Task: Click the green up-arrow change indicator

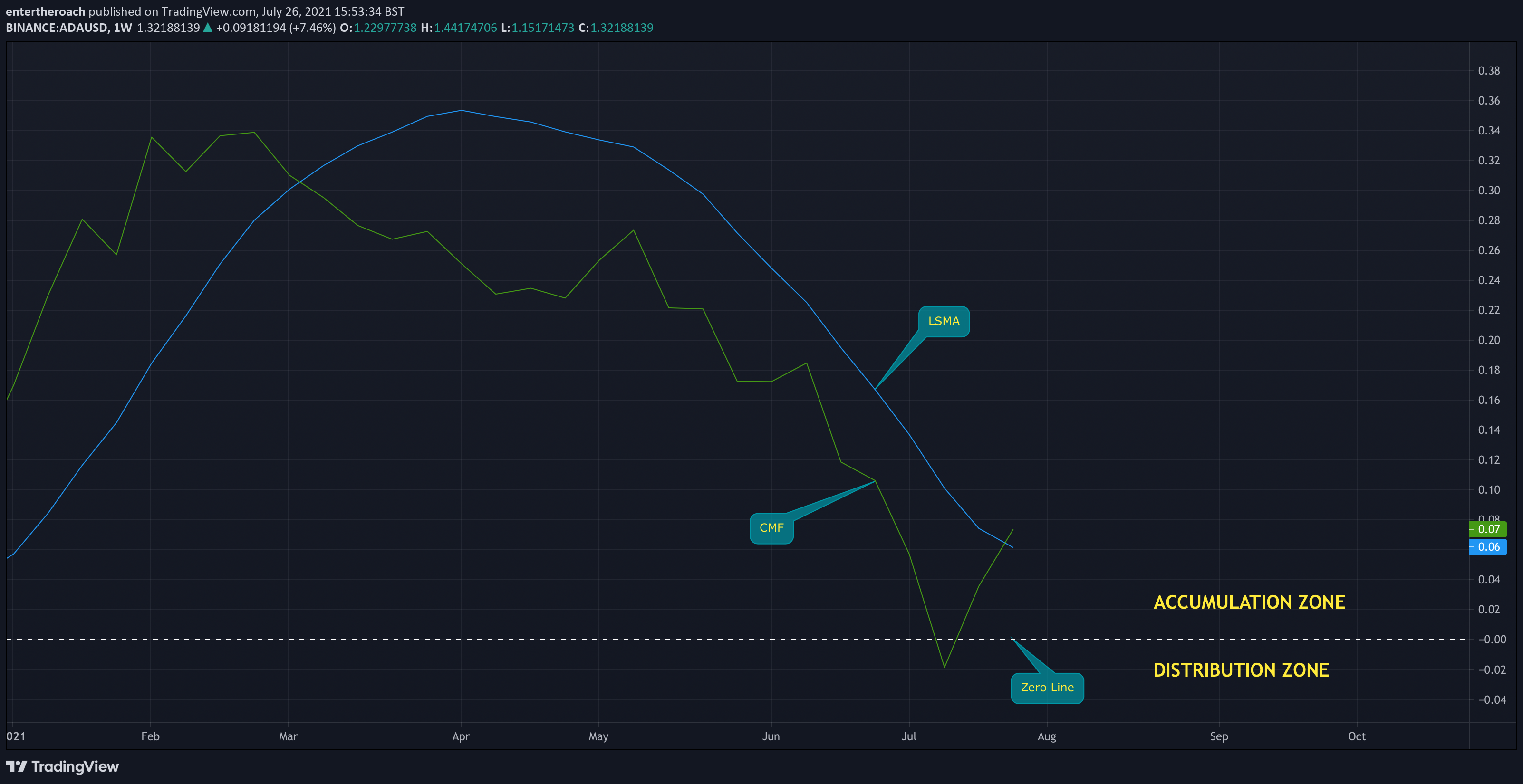Action: click(x=208, y=27)
